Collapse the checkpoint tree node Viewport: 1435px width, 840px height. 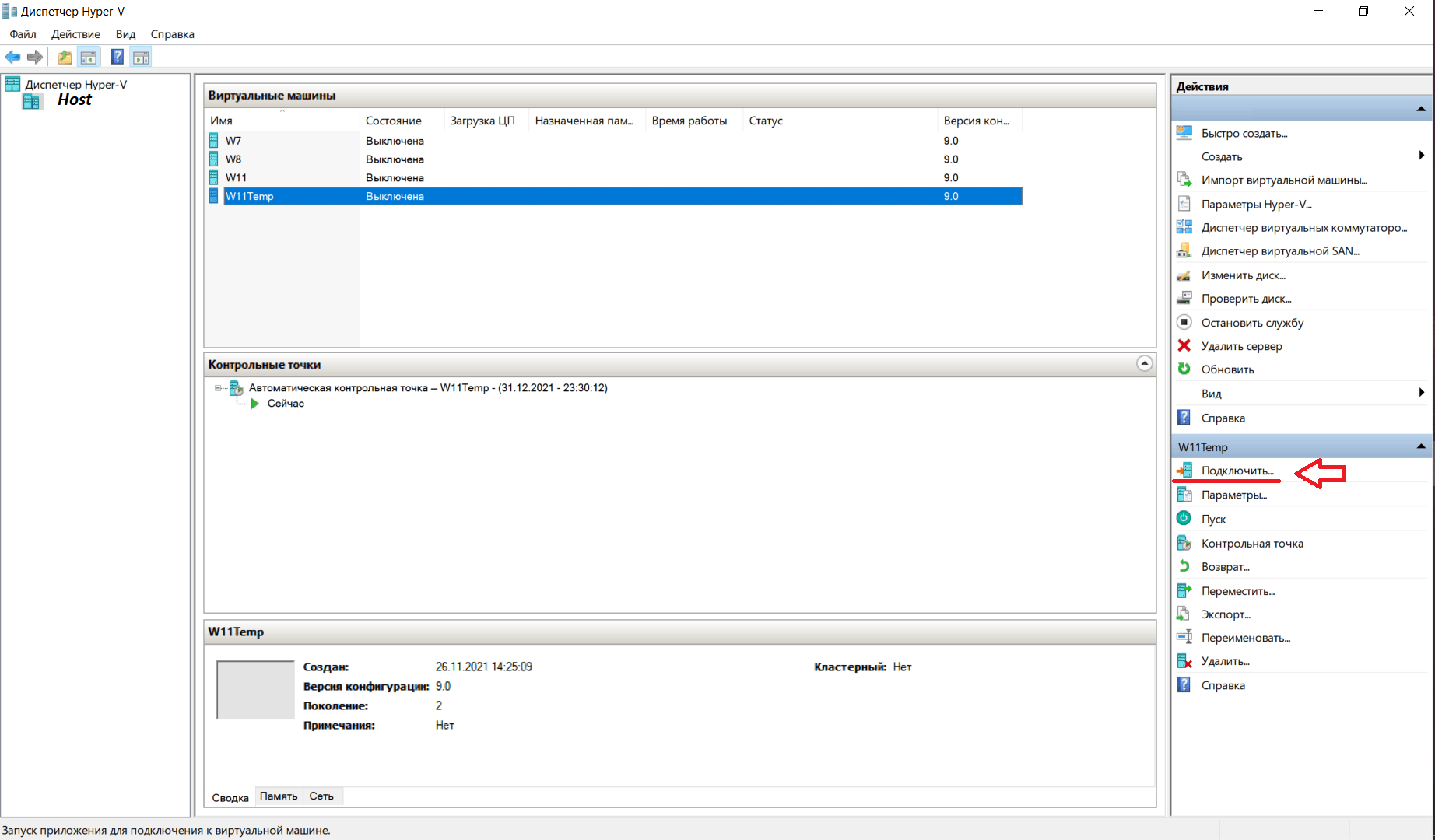click(x=219, y=388)
